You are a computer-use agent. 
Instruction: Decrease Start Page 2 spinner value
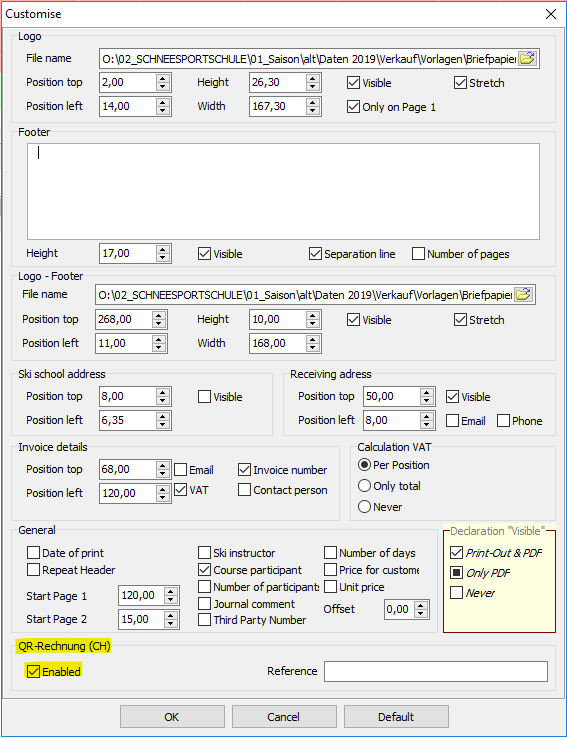point(171,623)
